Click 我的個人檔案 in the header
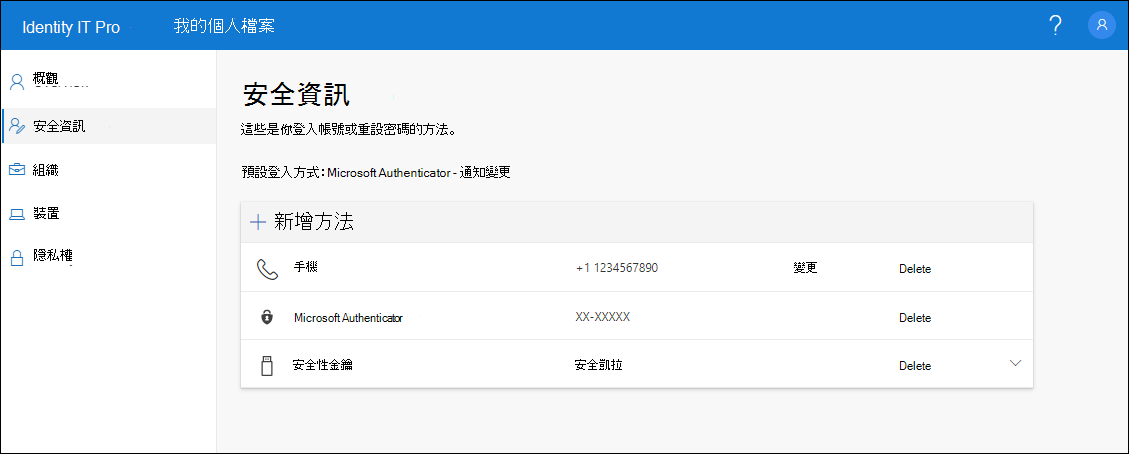The height and width of the screenshot is (454, 1129). pos(224,26)
